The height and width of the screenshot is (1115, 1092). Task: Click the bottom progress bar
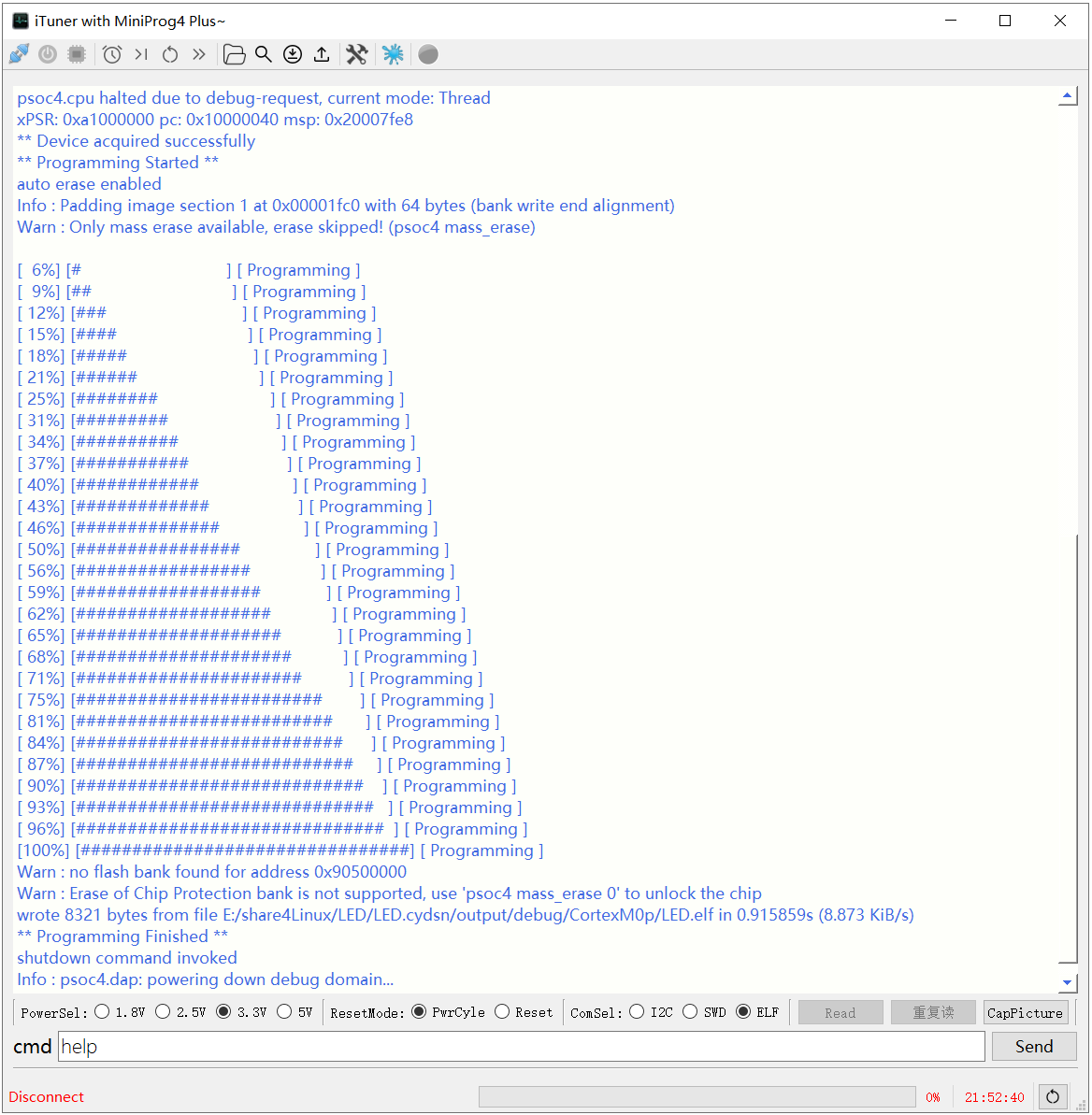[x=697, y=1096]
